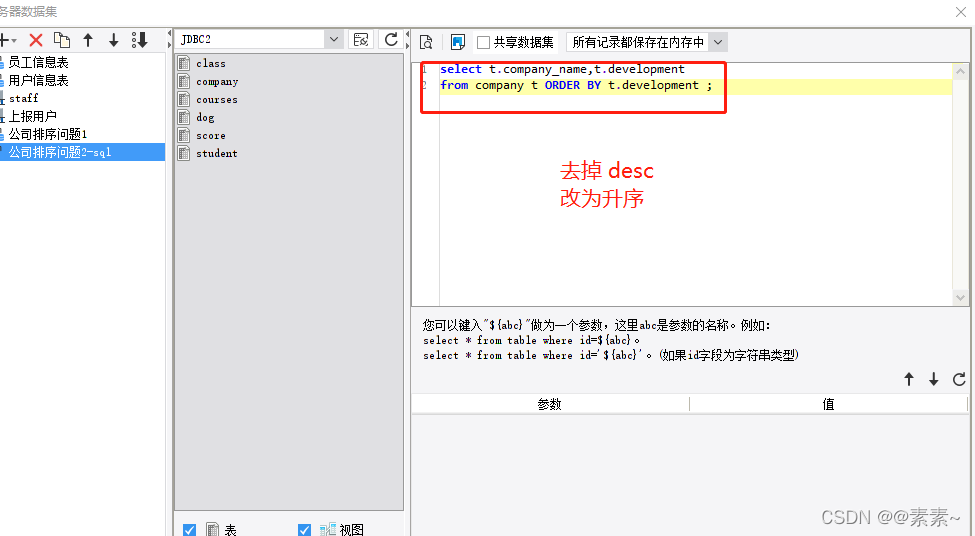
Task: Move parameter up with arrow icon
Action: 908,379
